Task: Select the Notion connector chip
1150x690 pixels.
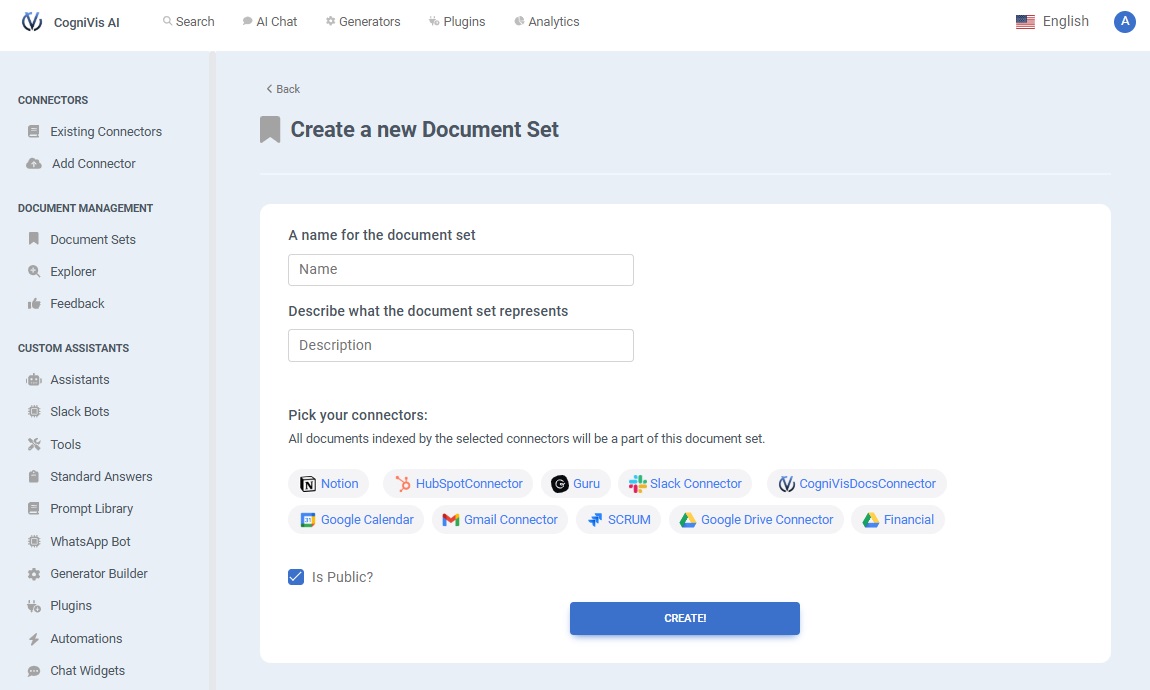Action: tap(329, 484)
